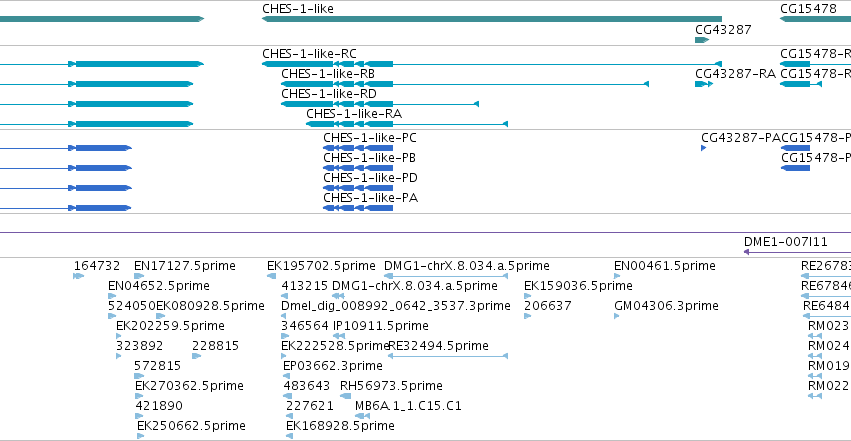
Task: Select the DME1-007I11 clone feature
Action: (797, 252)
